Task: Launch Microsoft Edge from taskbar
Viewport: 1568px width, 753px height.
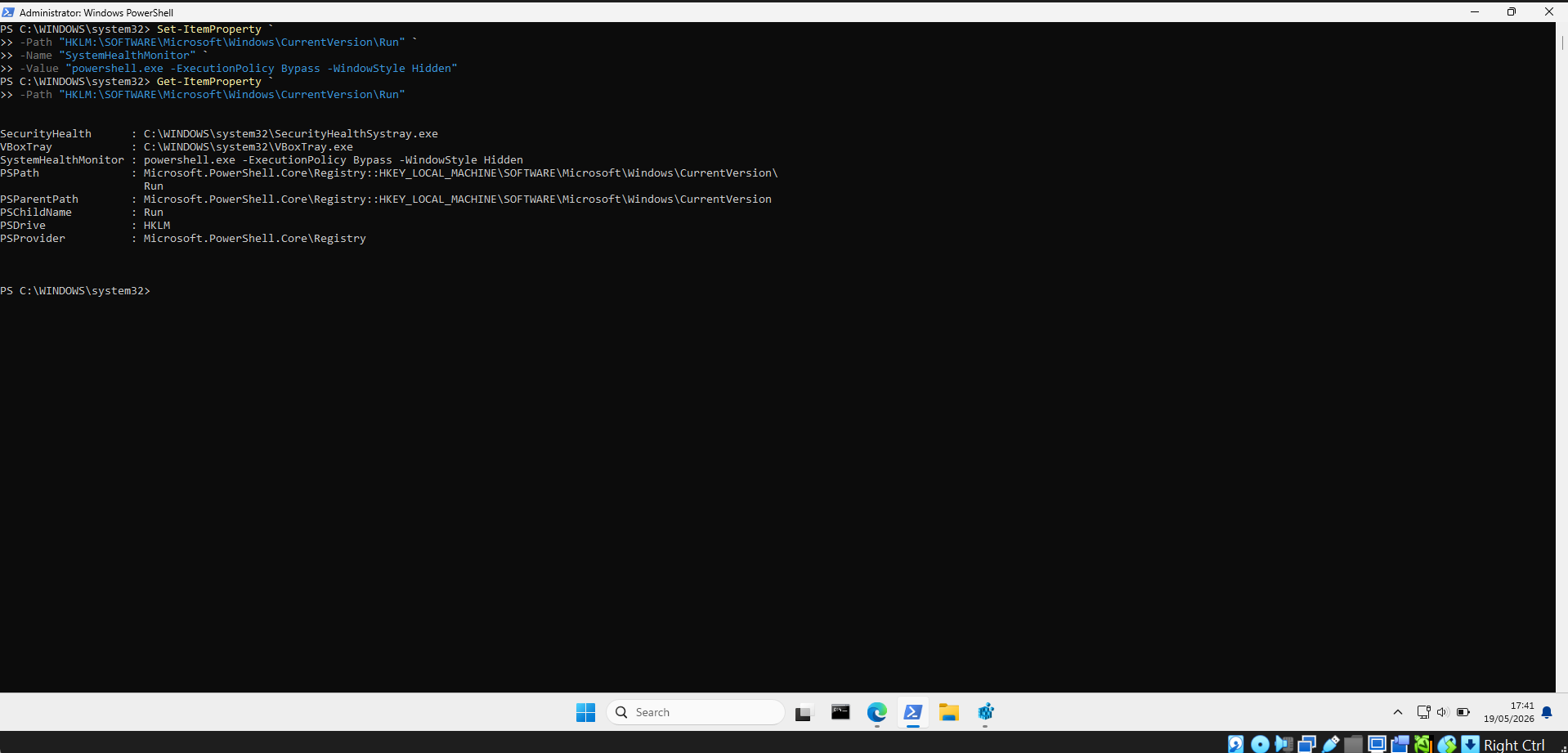Action: pos(877,712)
